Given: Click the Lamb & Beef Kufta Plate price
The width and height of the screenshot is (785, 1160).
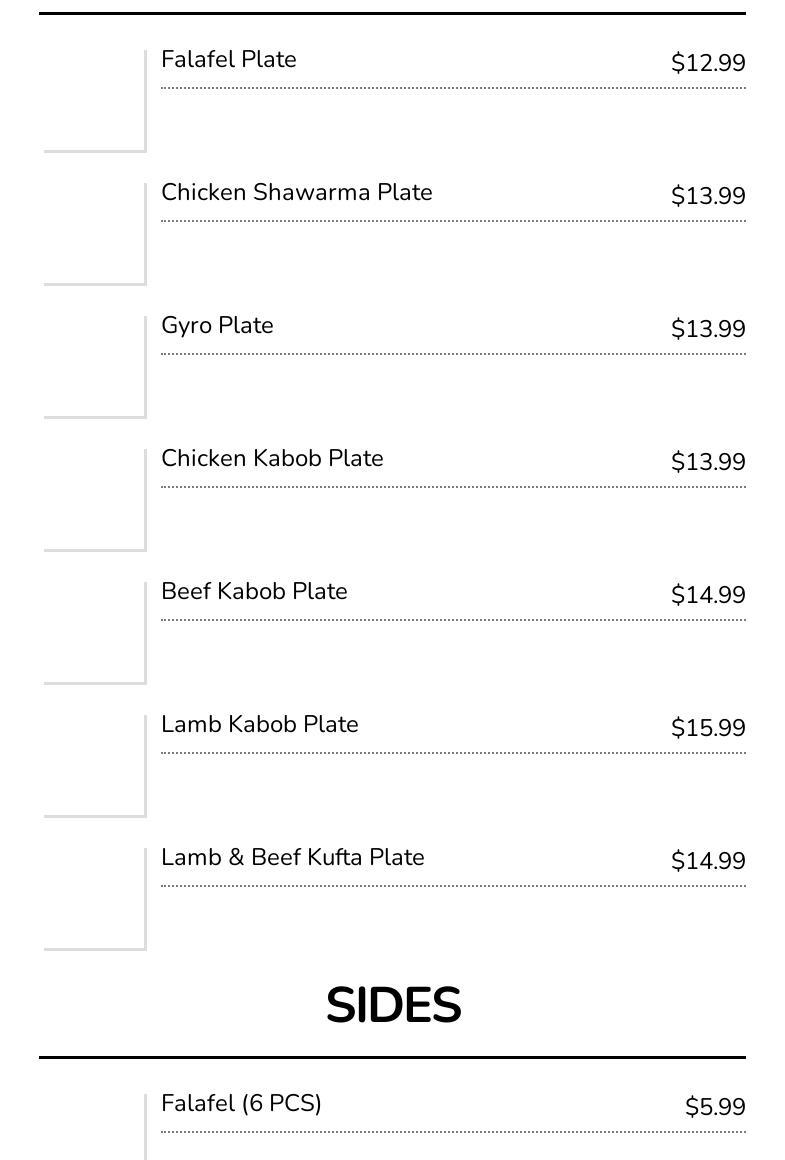Looking at the screenshot, I should (708, 861).
